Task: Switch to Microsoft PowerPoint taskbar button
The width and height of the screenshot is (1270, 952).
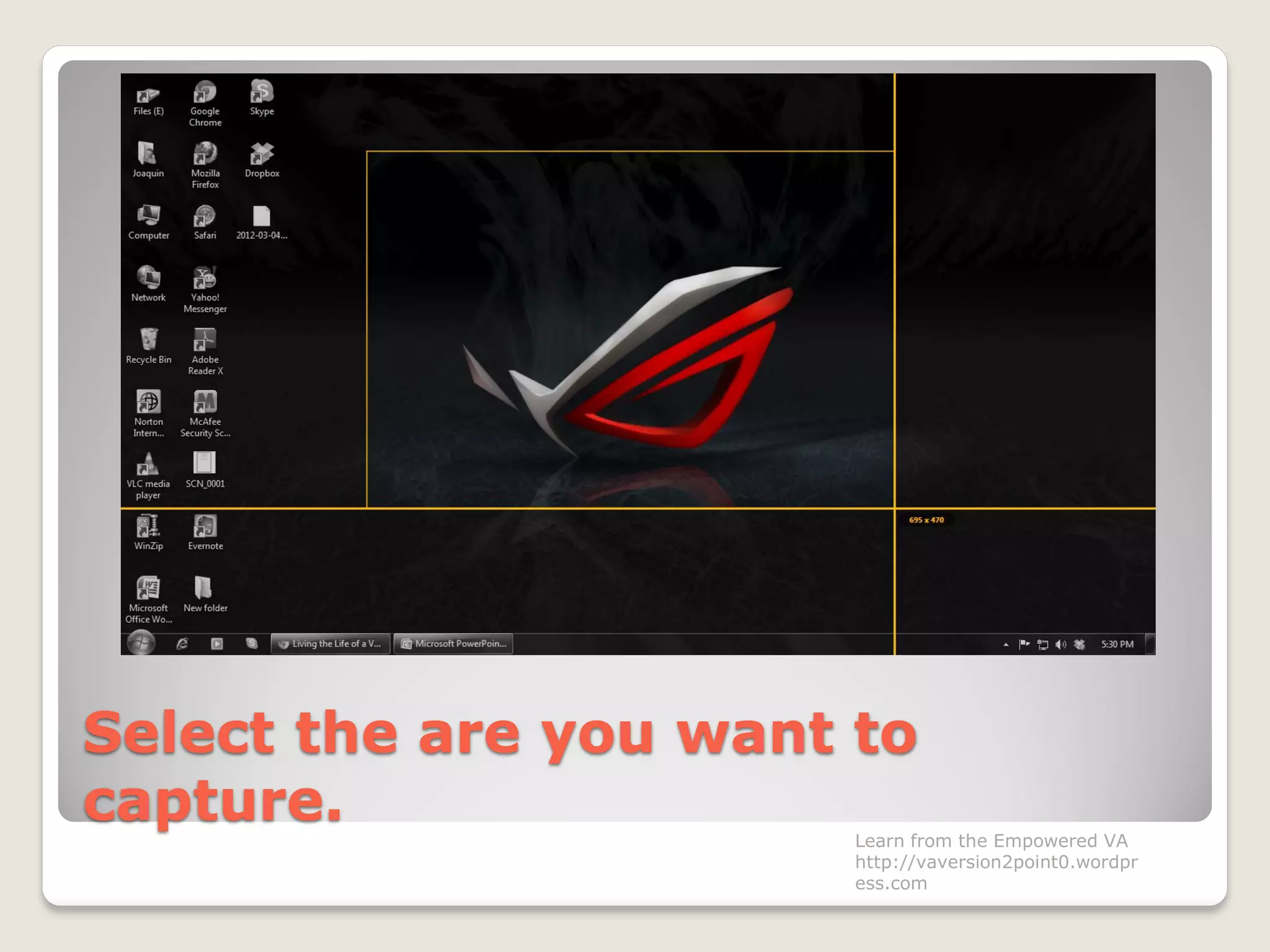Action: (x=453, y=644)
